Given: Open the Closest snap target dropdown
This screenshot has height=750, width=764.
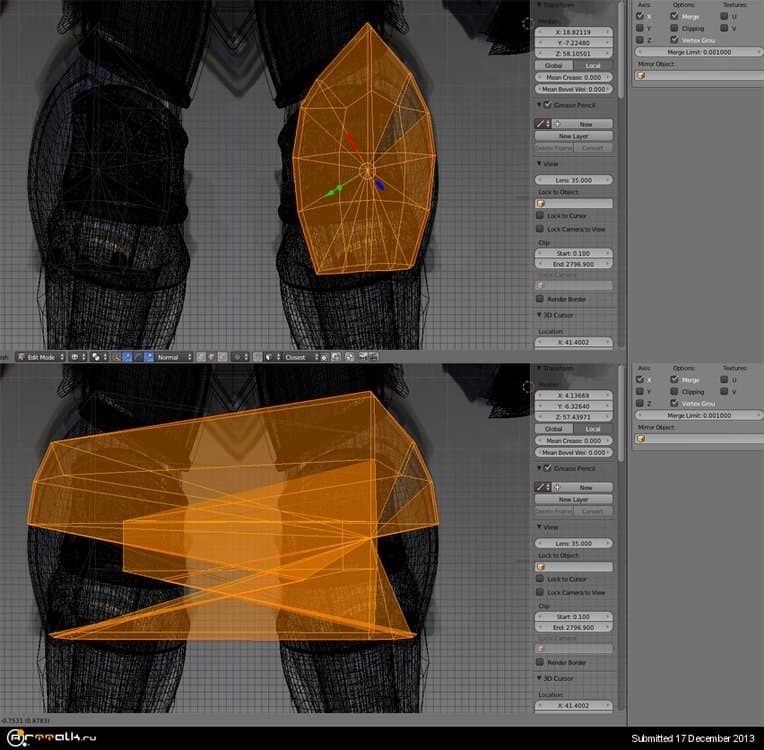Looking at the screenshot, I should 301,357.
